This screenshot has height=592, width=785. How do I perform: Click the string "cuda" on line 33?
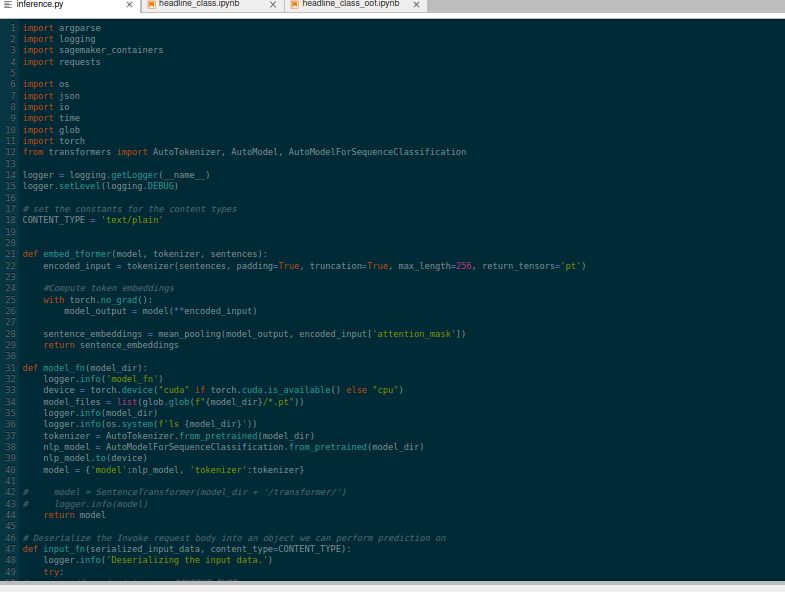pyautogui.click(x=176, y=390)
